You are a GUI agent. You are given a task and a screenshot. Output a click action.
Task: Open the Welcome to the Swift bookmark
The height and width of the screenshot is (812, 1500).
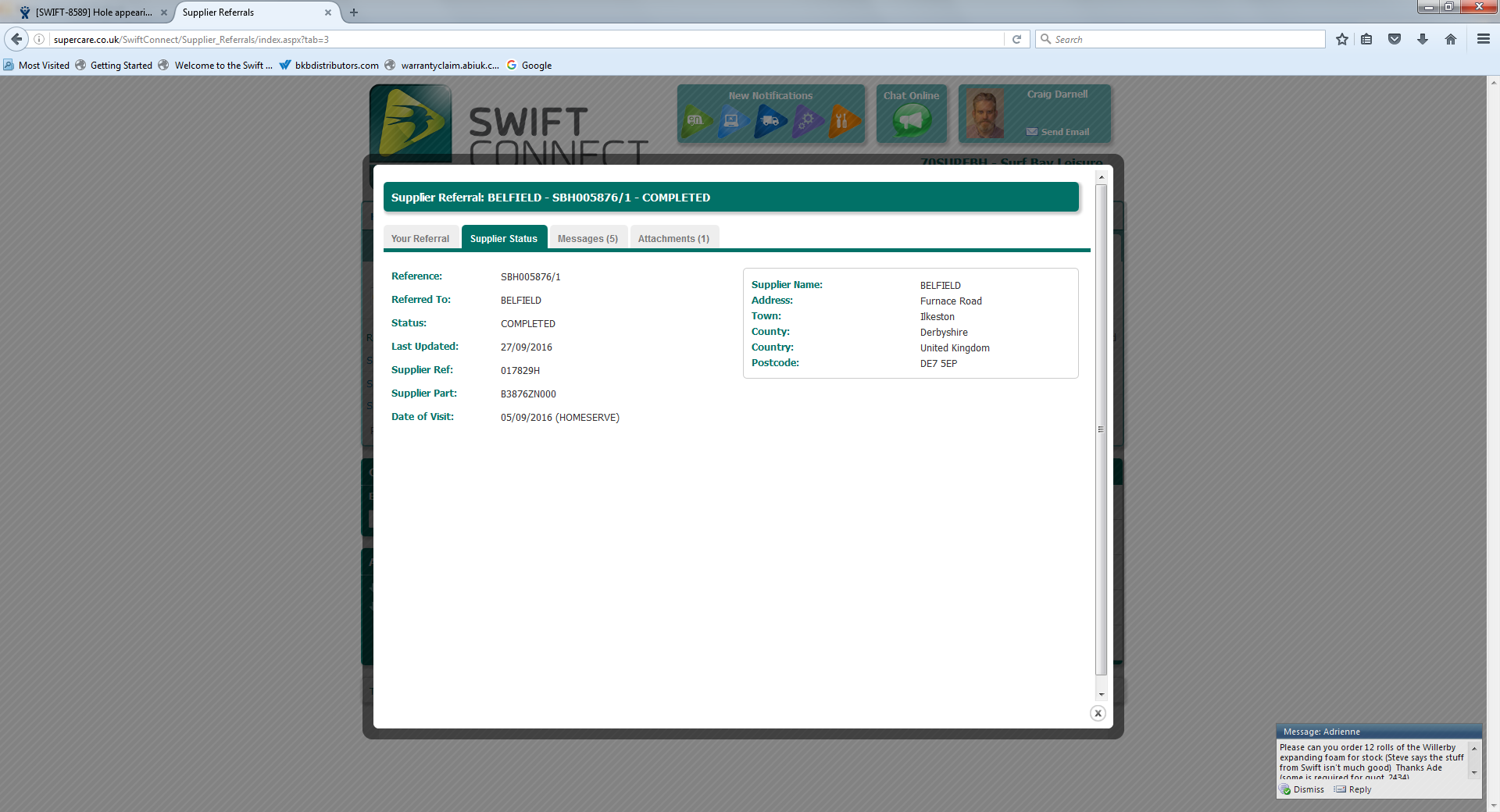coord(216,66)
